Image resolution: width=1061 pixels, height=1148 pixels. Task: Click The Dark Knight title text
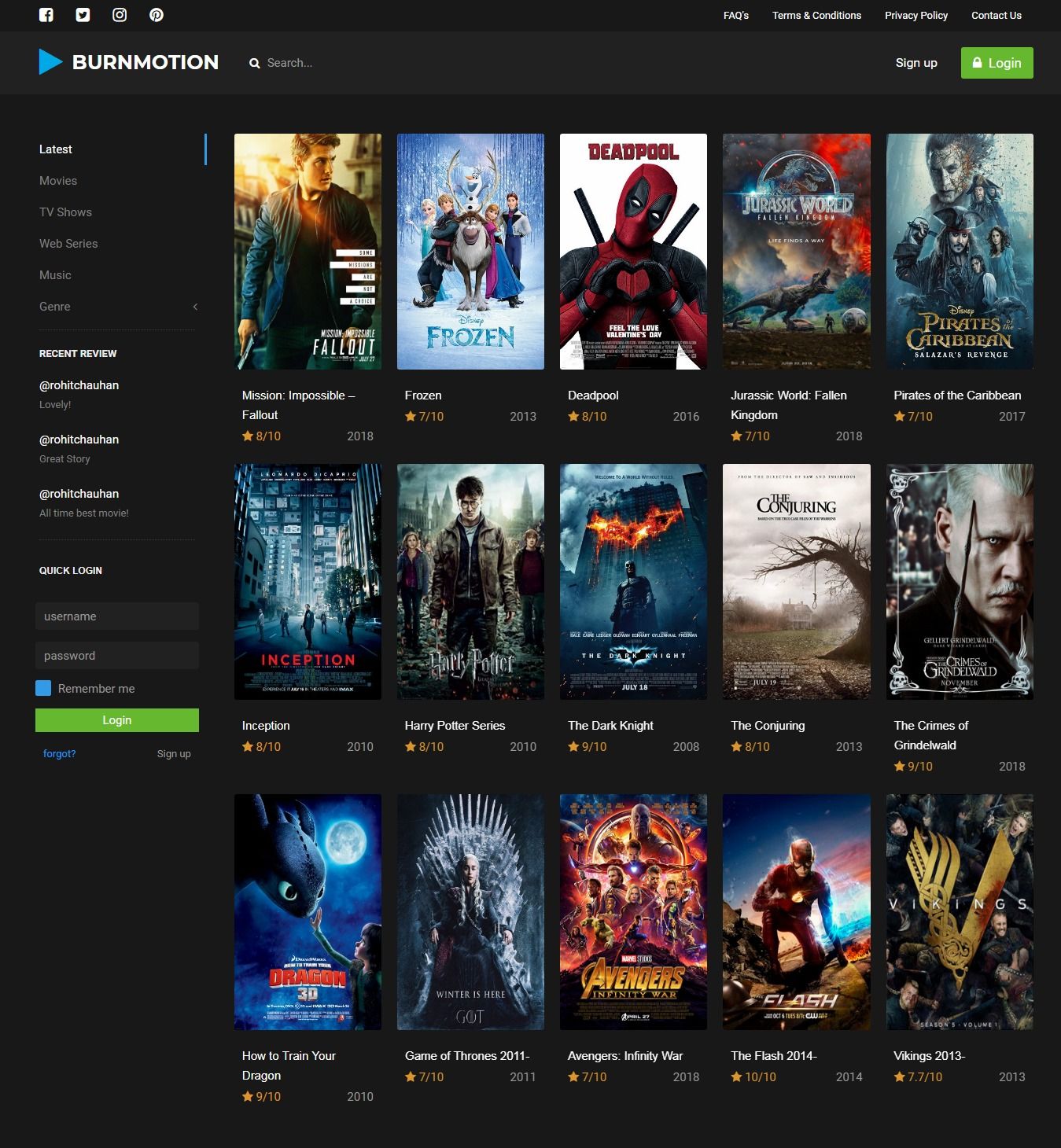[x=610, y=726]
